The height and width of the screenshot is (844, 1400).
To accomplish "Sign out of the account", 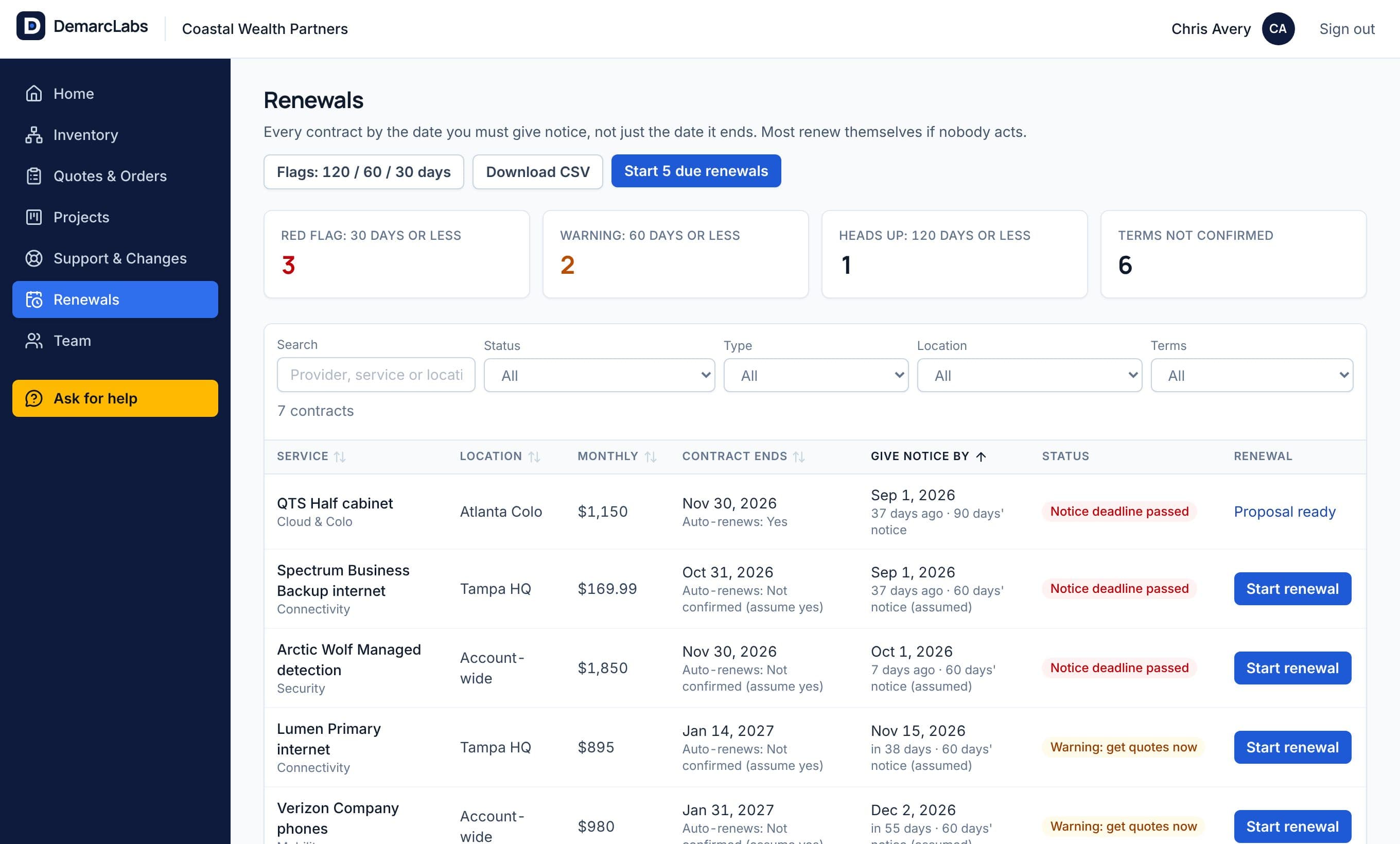I will click(1346, 29).
